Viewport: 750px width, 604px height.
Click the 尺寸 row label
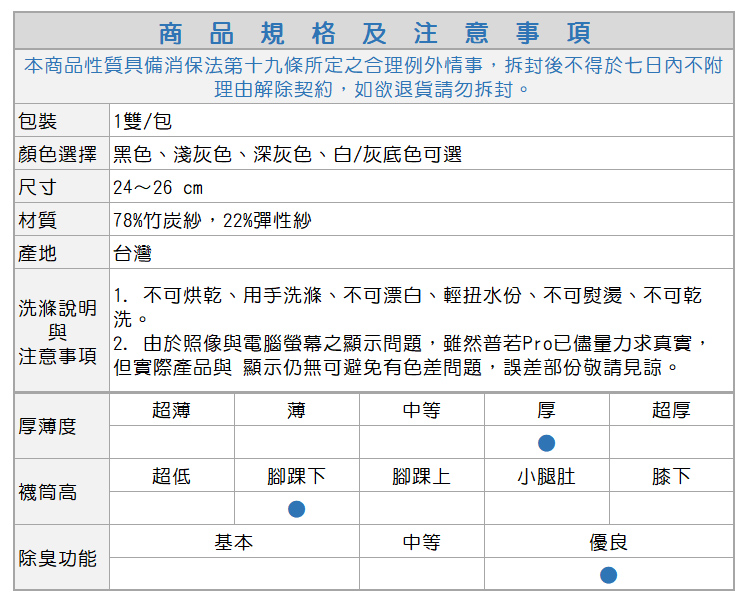point(38,188)
